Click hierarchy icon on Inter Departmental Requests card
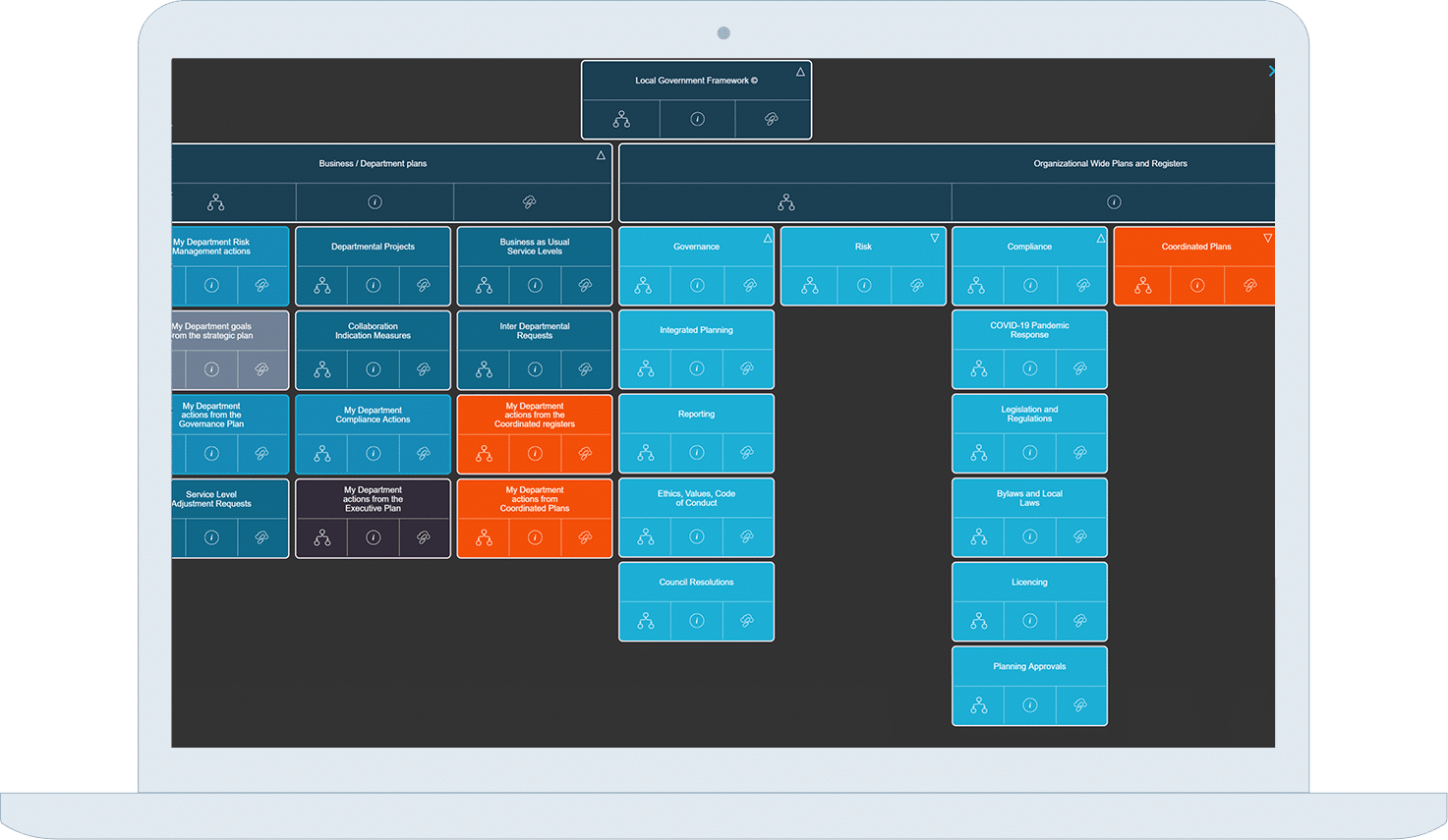Screen dimensions: 1448x840 click(x=484, y=369)
